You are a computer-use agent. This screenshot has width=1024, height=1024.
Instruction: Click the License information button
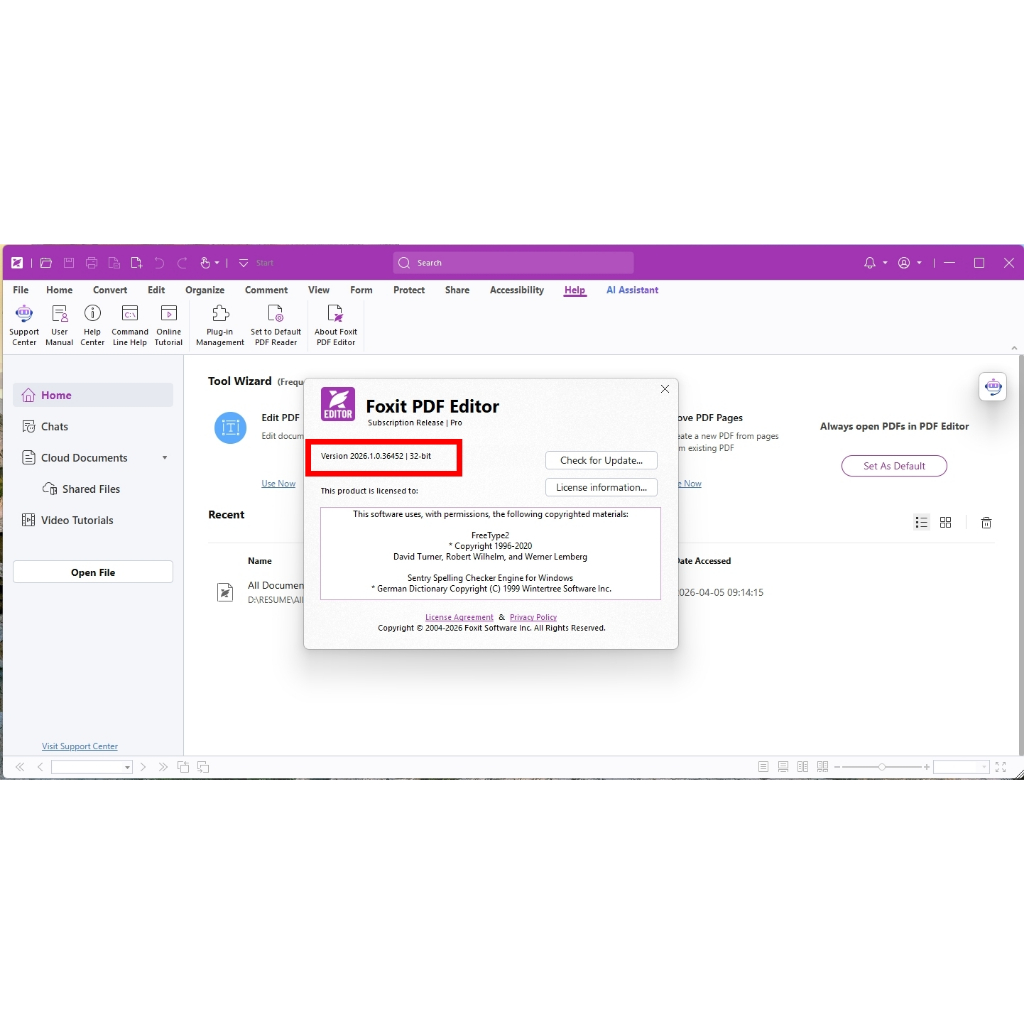tap(601, 487)
